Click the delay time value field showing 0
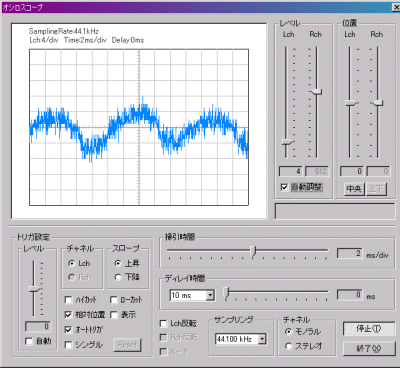Screen dimensions: 400x368 point(349,295)
